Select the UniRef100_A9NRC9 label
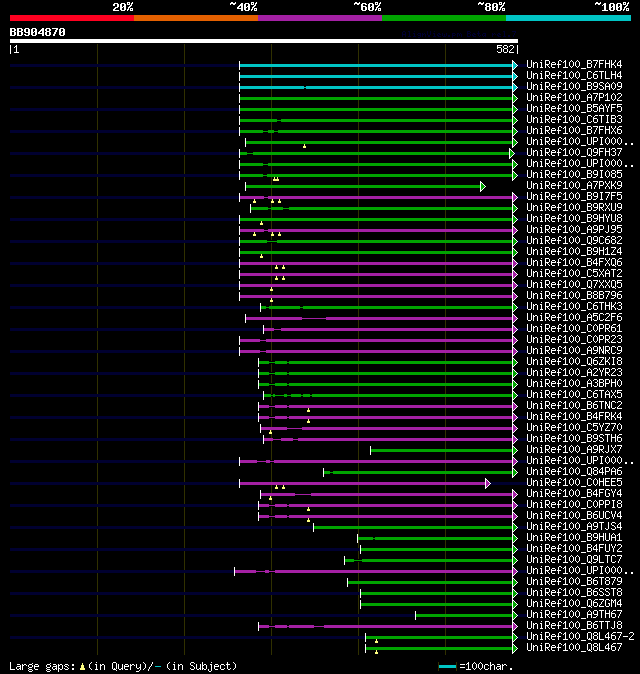The height and width of the screenshot is (674, 640). tap(574, 351)
